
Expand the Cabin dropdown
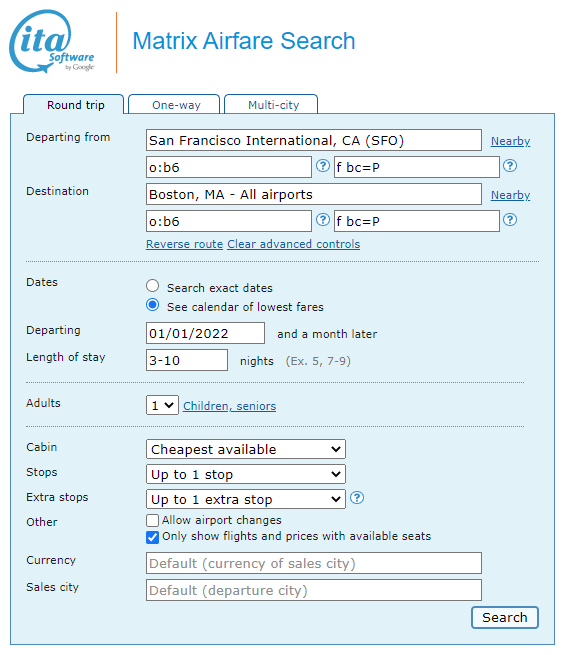[x=246, y=449]
